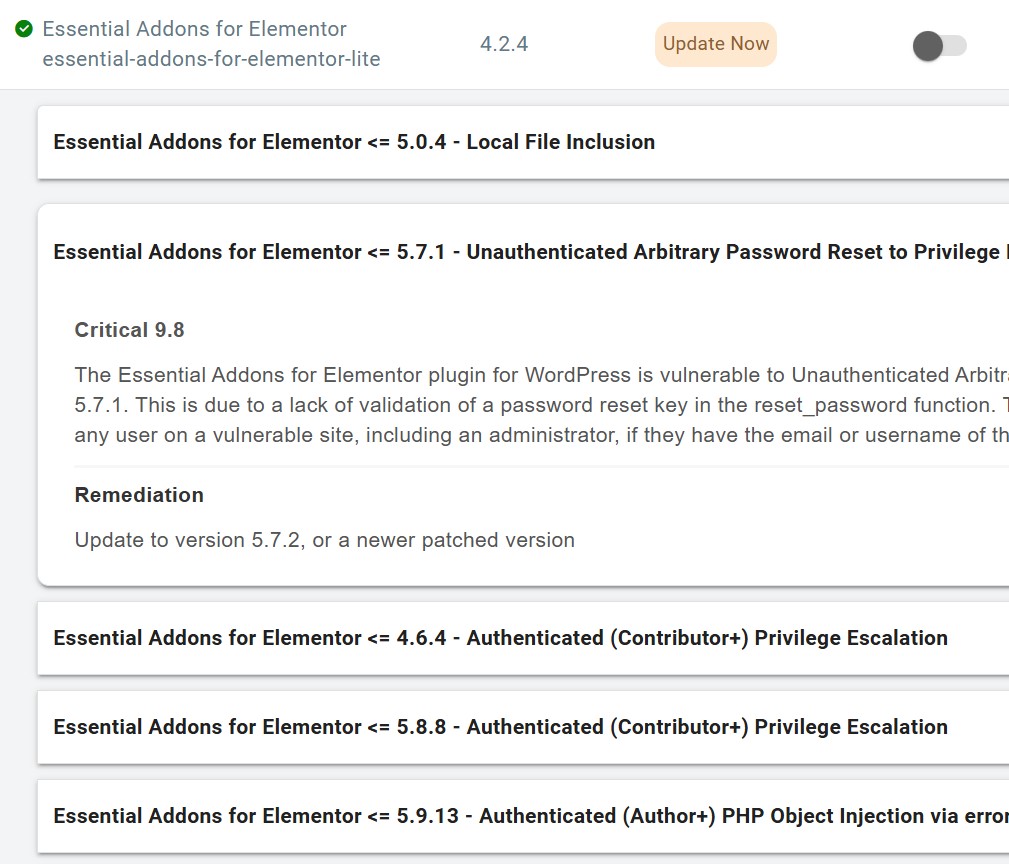This screenshot has height=864, width=1009.
Task: Click the Local File Inclusion card title
Action: (354, 142)
